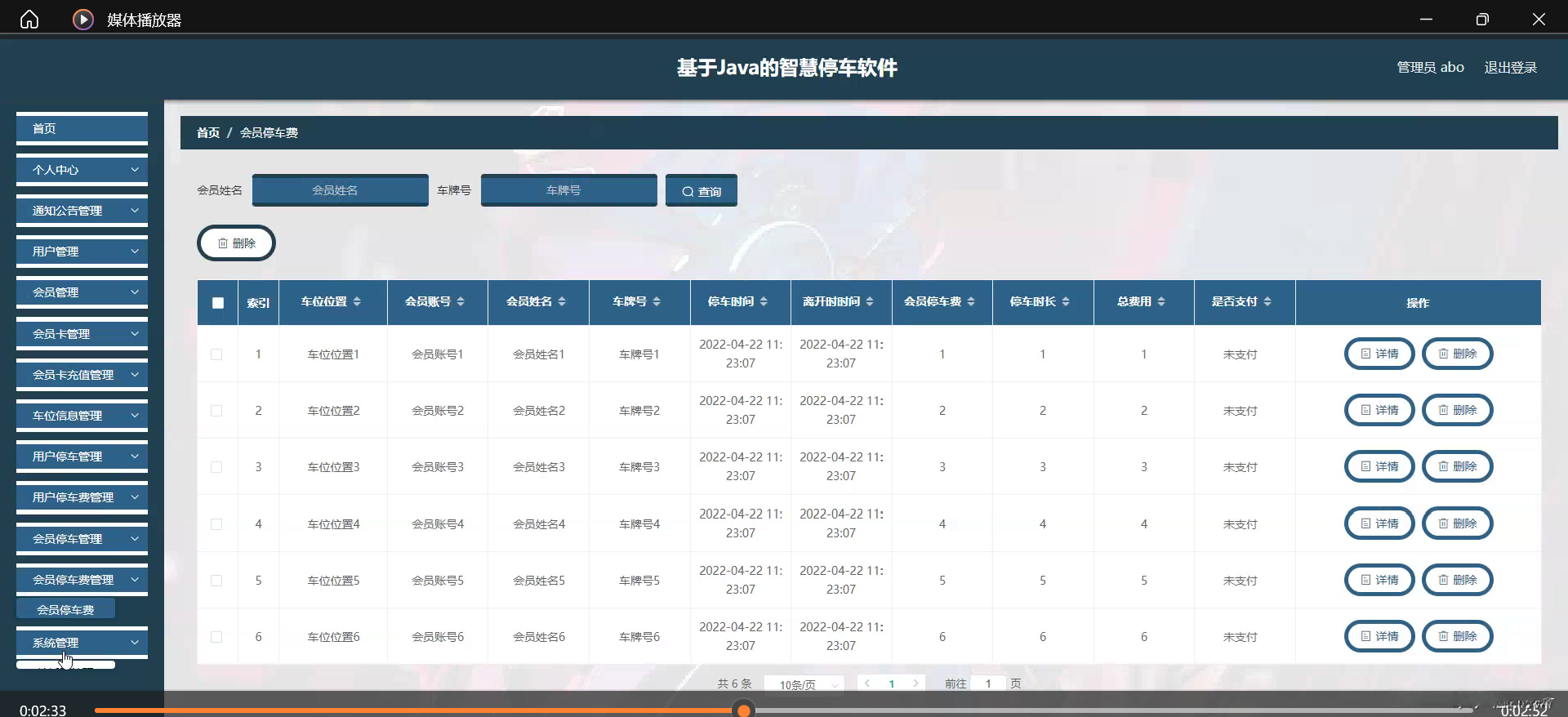Expand the 用户管理 sidebar menu
This screenshot has height=717, width=1568.
pos(82,252)
